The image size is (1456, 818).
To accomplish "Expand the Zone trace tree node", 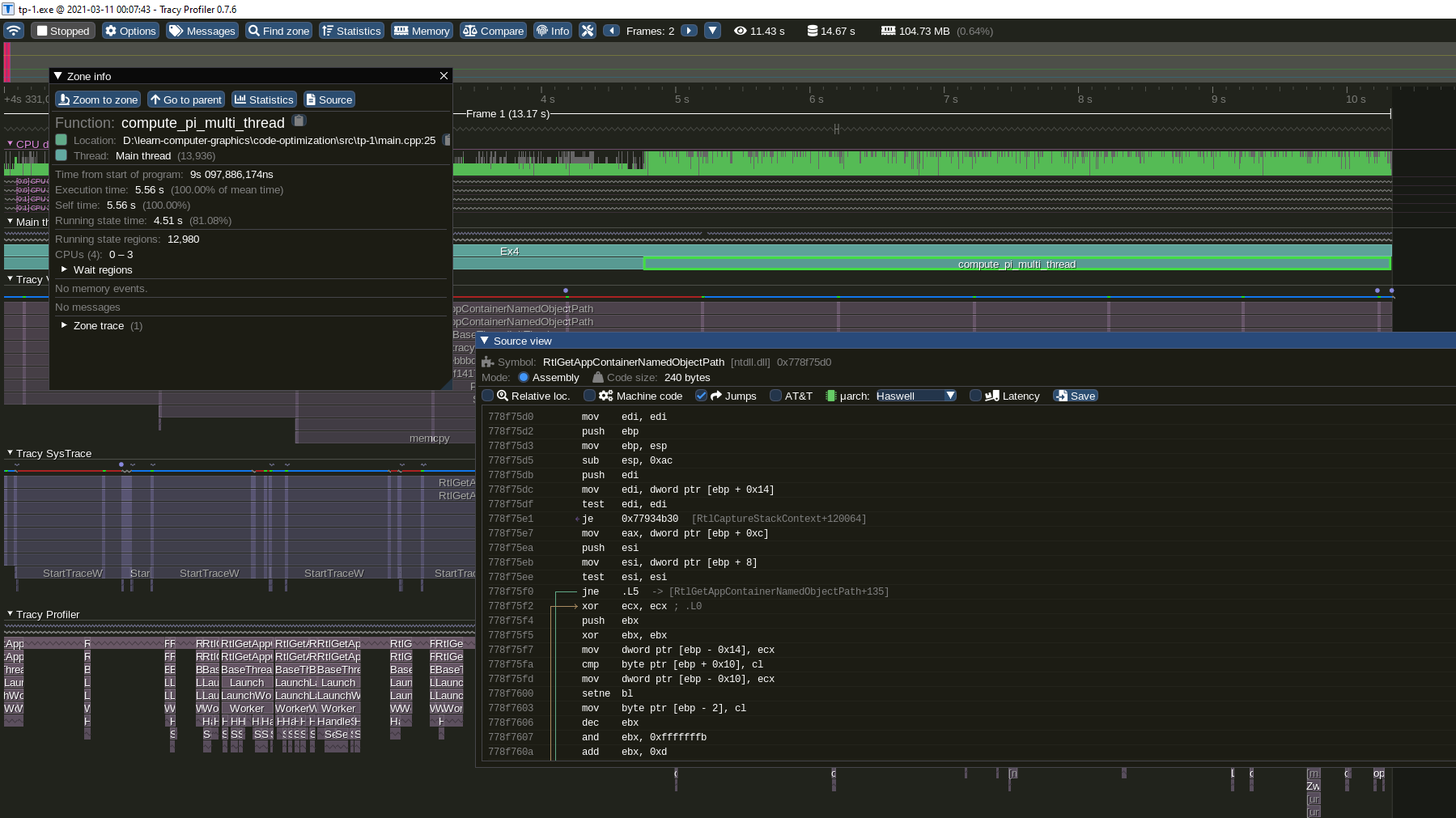I will point(64,325).
